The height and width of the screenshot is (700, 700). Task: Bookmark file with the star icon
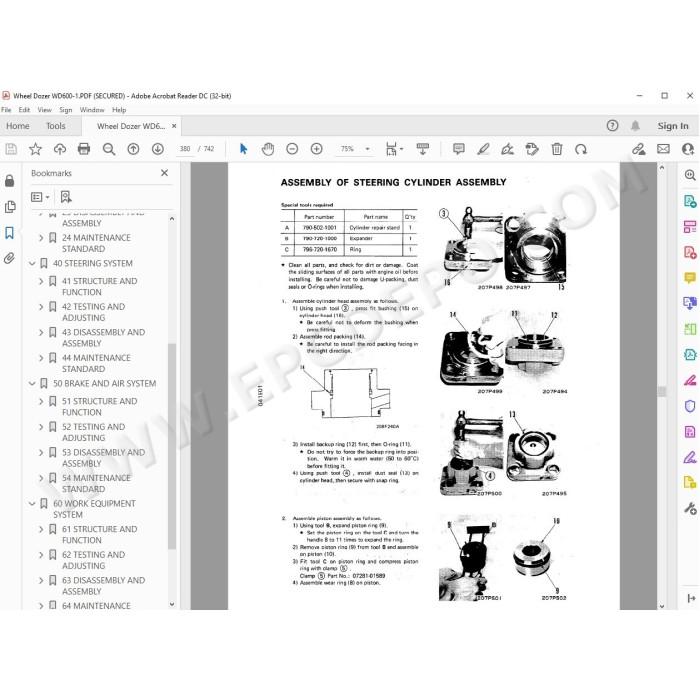point(35,149)
